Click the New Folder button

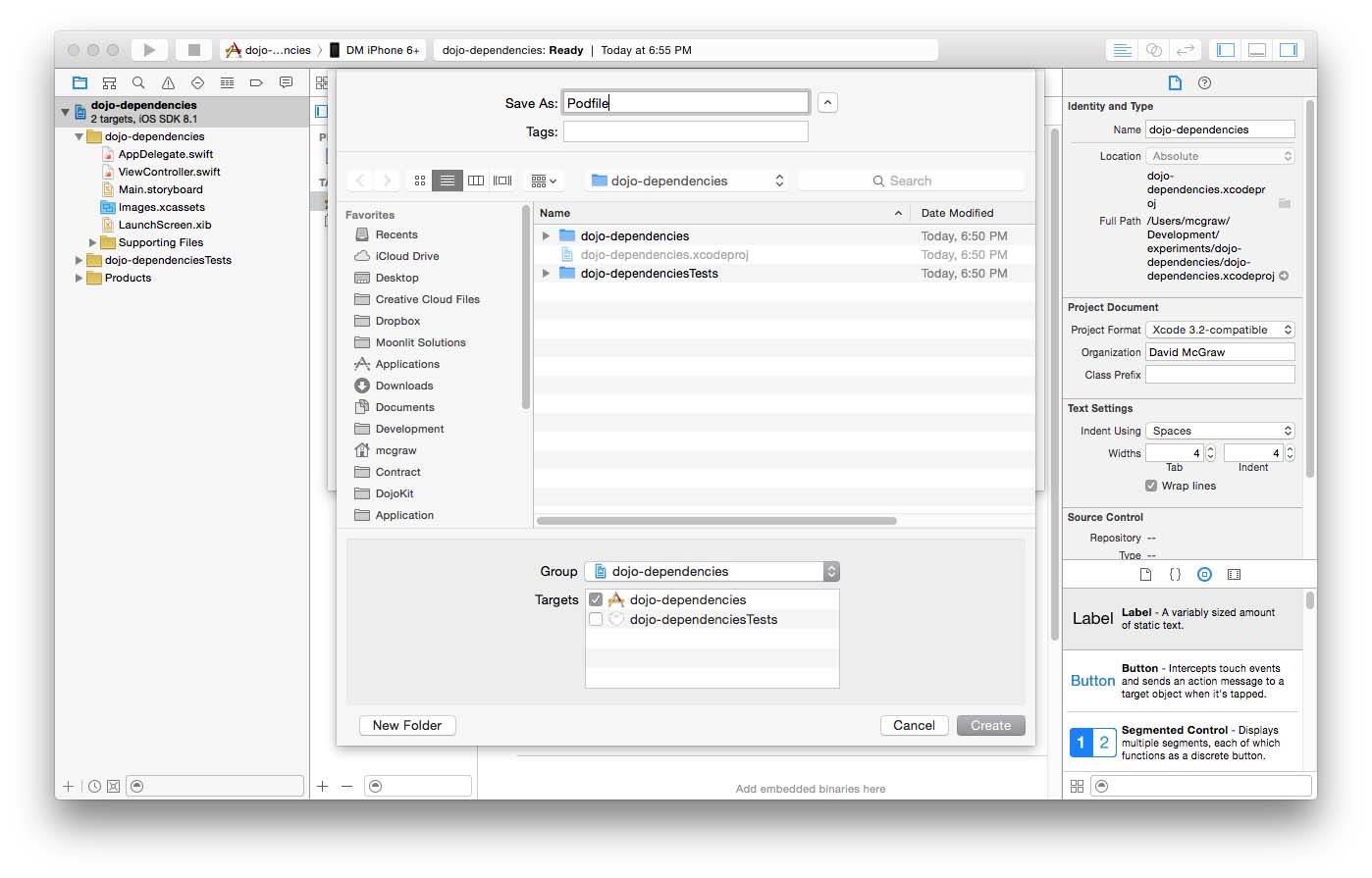point(407,725)
